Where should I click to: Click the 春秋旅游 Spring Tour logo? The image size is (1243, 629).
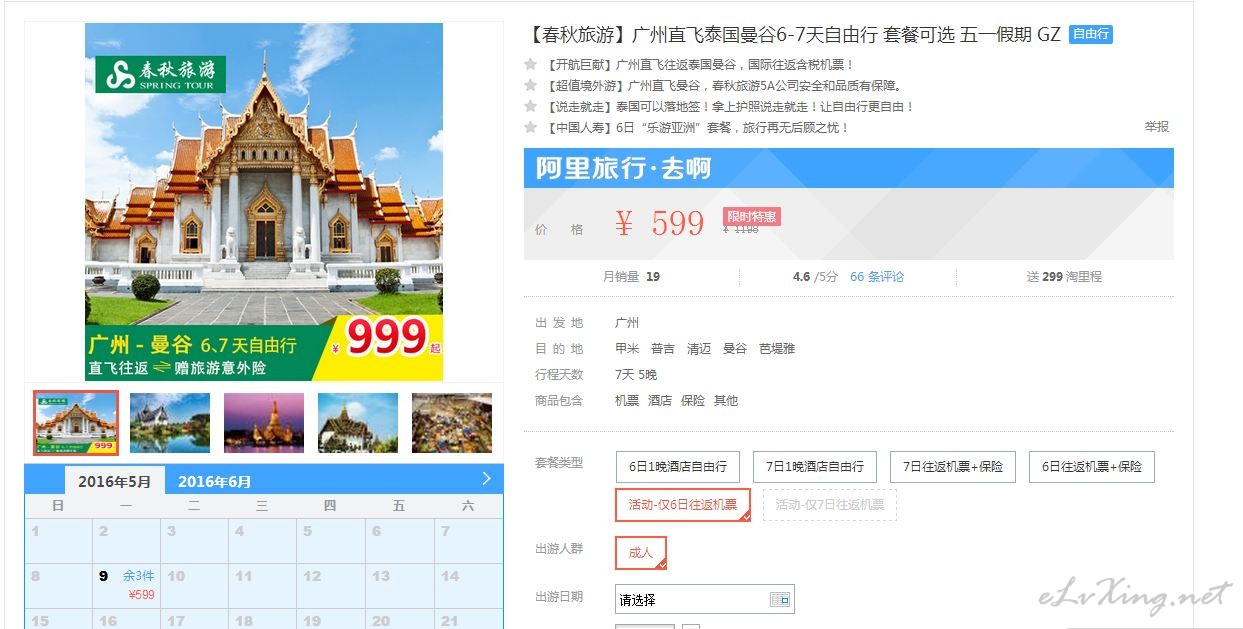pyautogui.click(x=161, y=75)
